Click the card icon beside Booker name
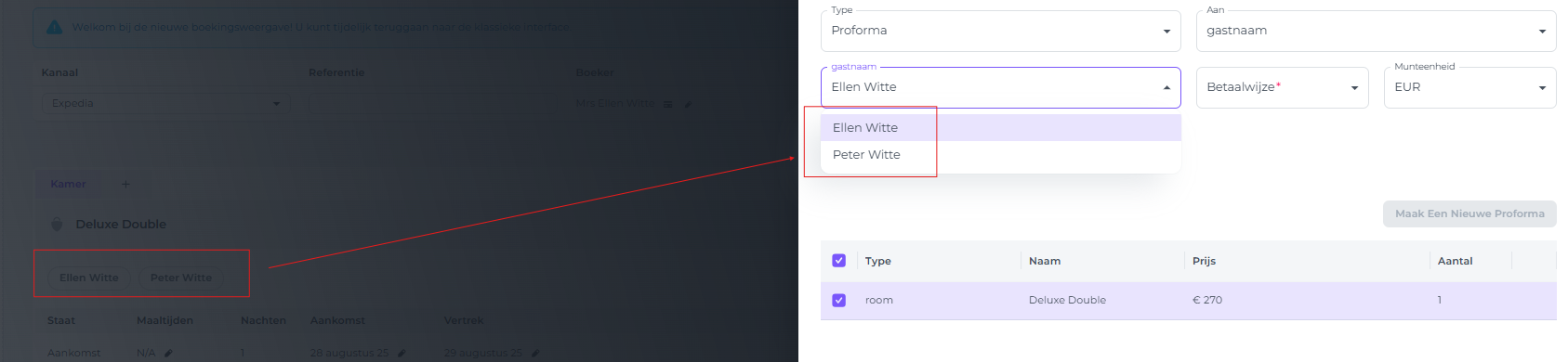The image size is (1568, 362). [x=667, y=104]
